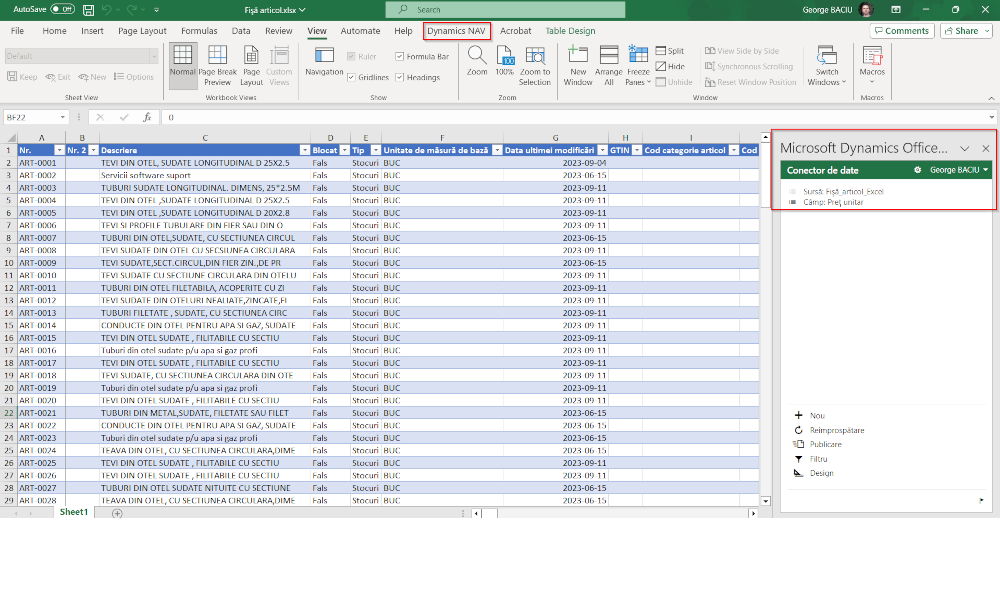This screenshot has height=600, width=1000.
Task: Open George BACIU user dropdown in pane
Action: pos(959,170)
